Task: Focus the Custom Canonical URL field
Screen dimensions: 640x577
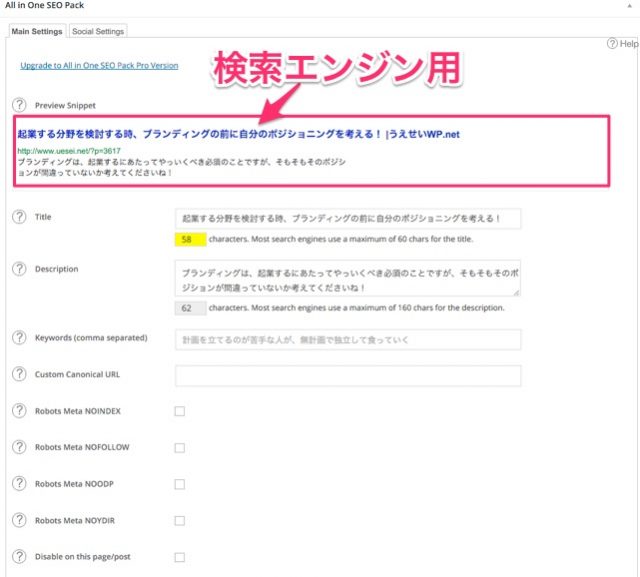Action: pos(348,376)
